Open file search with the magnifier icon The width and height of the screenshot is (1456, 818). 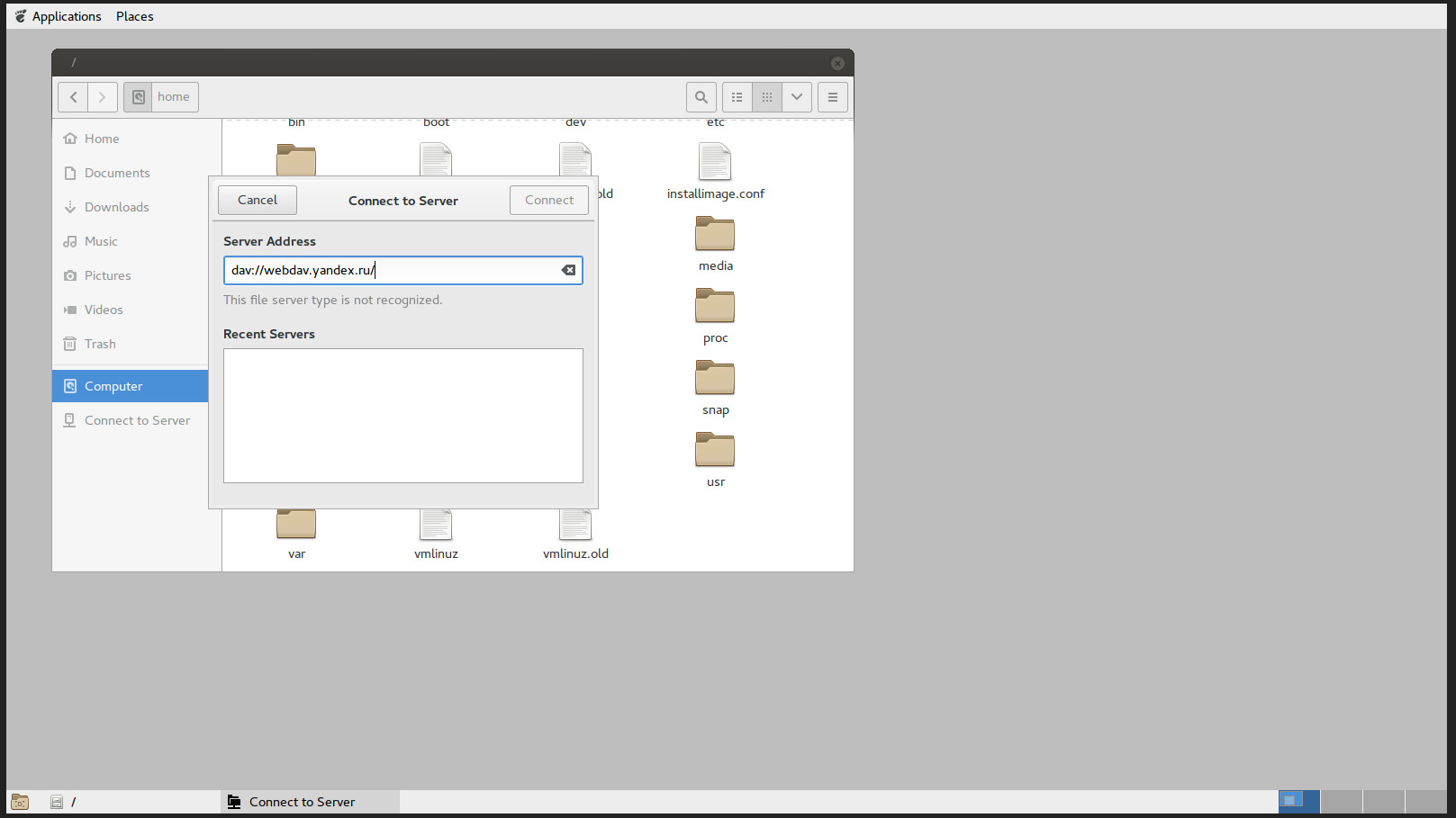click(x=701, y=97)
